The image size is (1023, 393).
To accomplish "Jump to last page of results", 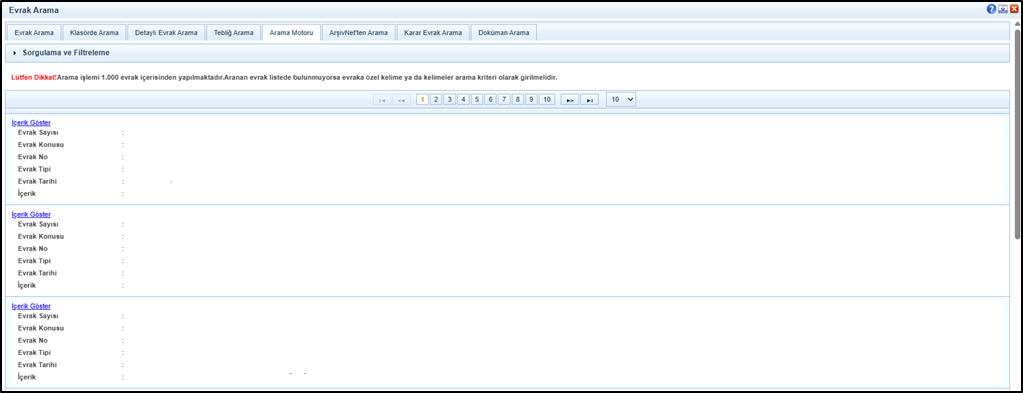I will [x=589, y=100].
